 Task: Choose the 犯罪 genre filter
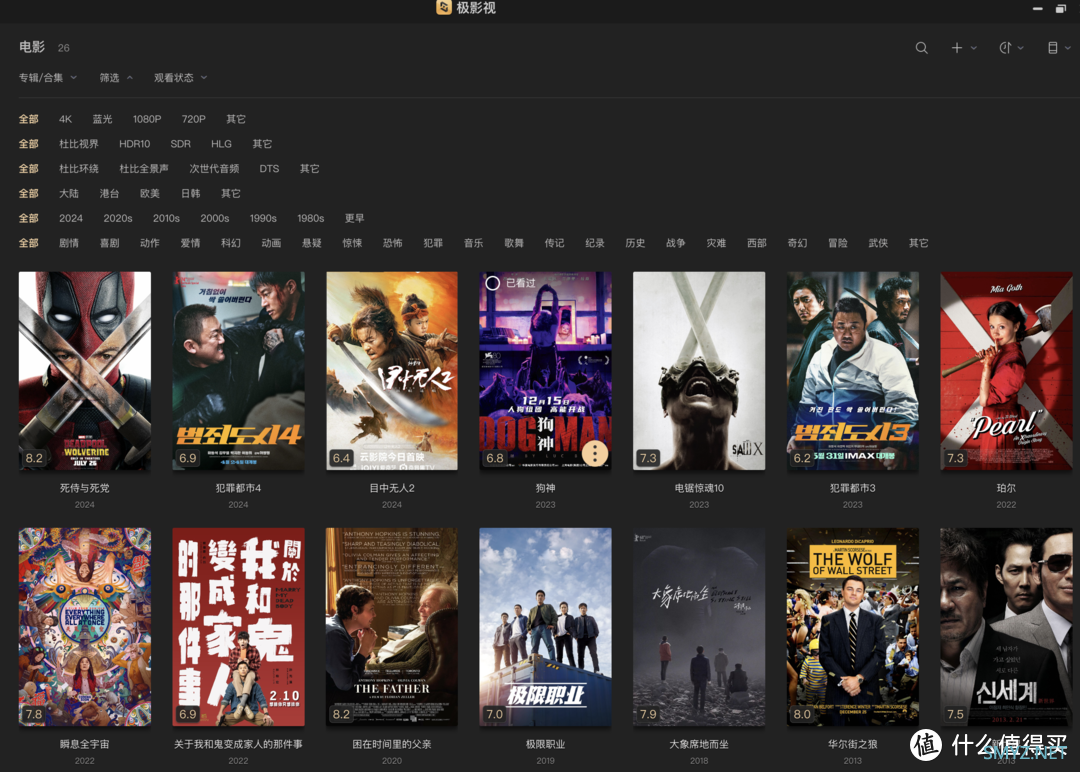tap(433, 243)
